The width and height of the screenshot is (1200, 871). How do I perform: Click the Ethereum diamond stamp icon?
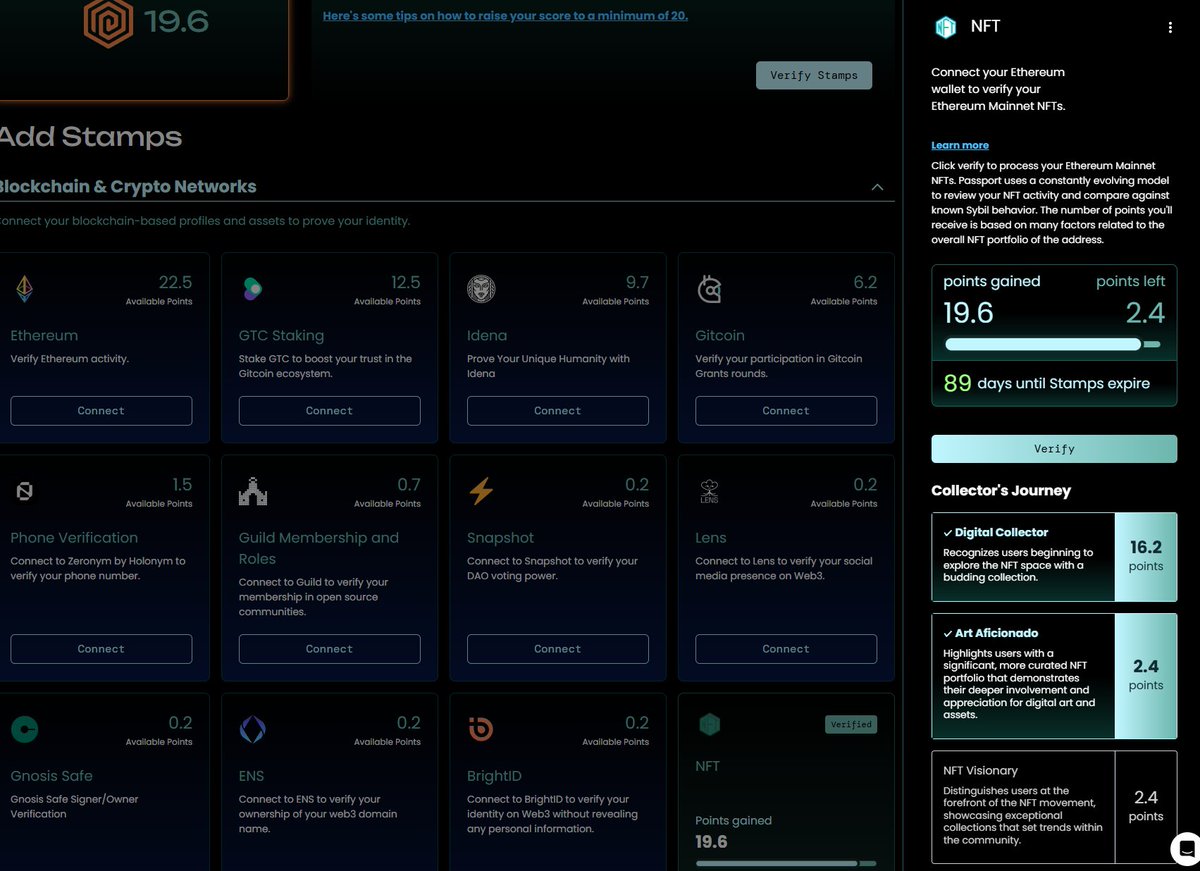click(24, 290)
